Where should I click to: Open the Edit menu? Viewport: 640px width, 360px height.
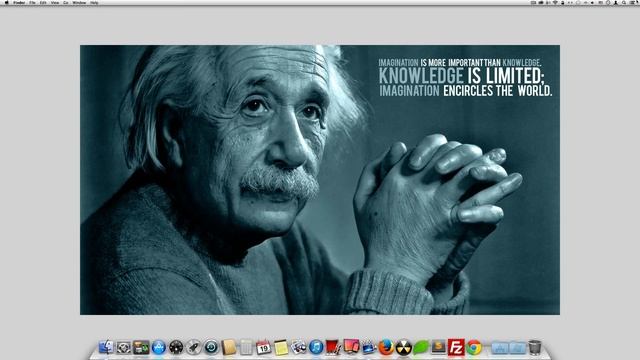click(x=43, y=2)
